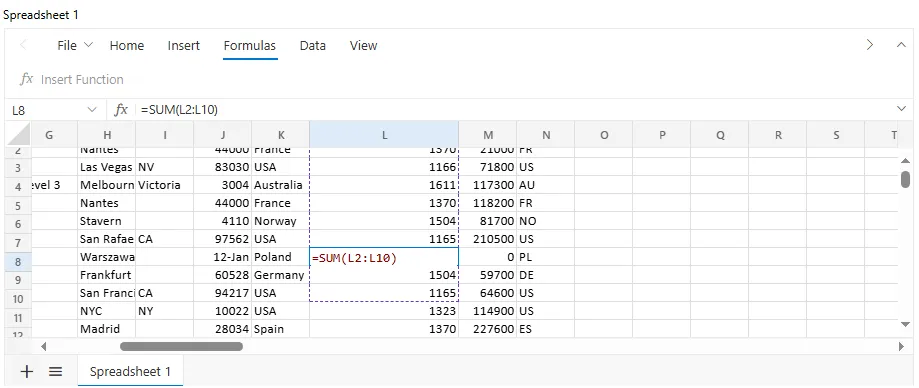Click the Insert Function fx icon in ribbon
This screenshot has height=388, width=919.
tap(26, 80)
